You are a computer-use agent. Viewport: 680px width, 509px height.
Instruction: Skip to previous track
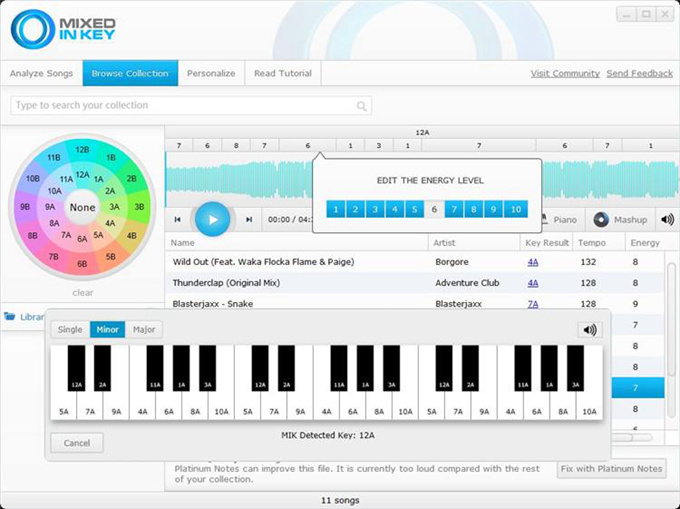point(177,220)
